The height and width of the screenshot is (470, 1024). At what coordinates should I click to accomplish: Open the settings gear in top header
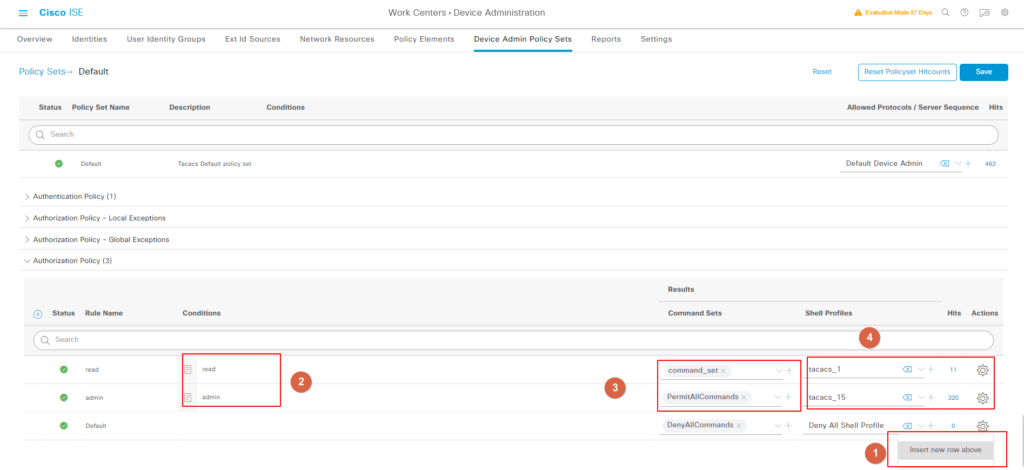click(1003, 13)
